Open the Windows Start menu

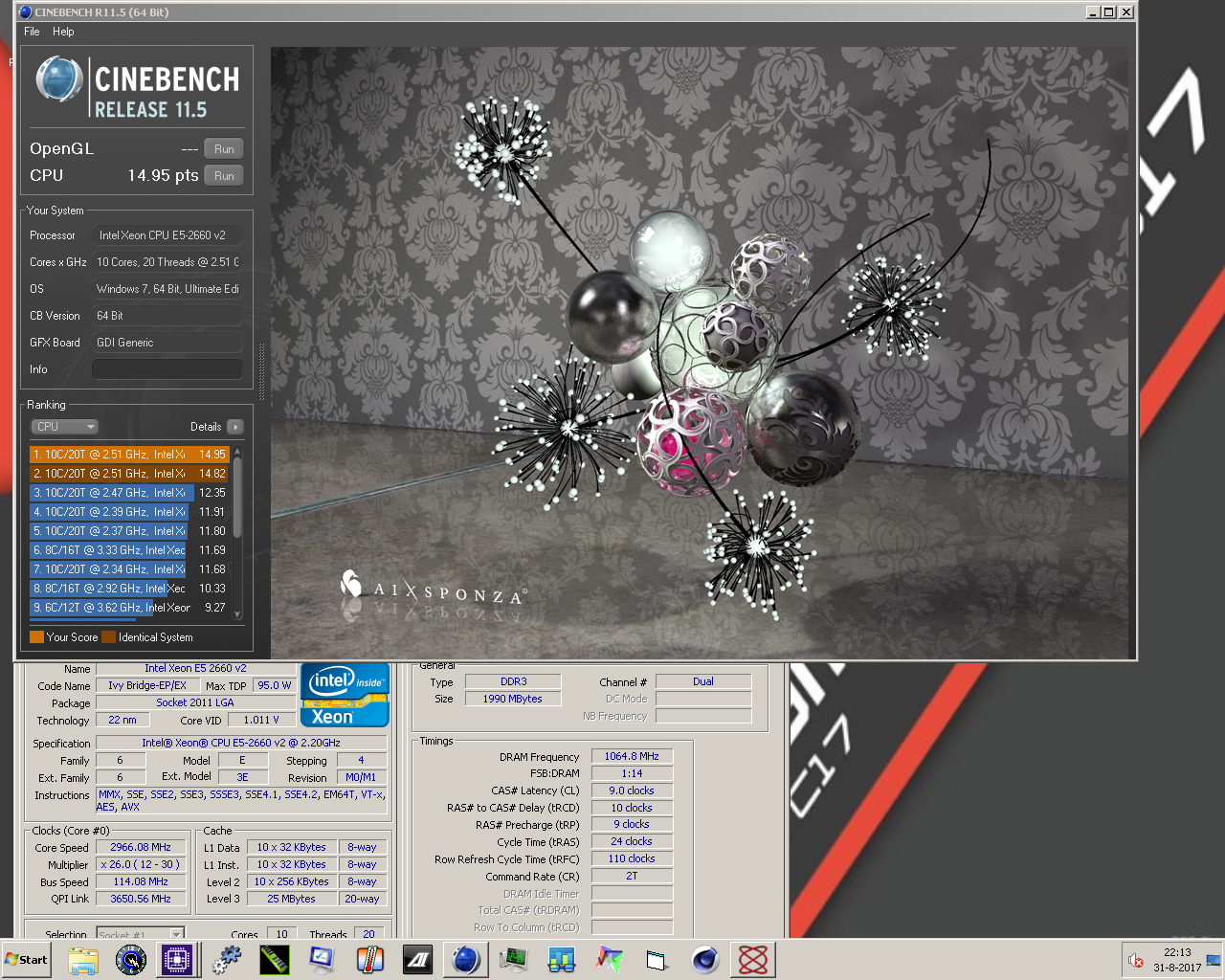pos(27,960)
